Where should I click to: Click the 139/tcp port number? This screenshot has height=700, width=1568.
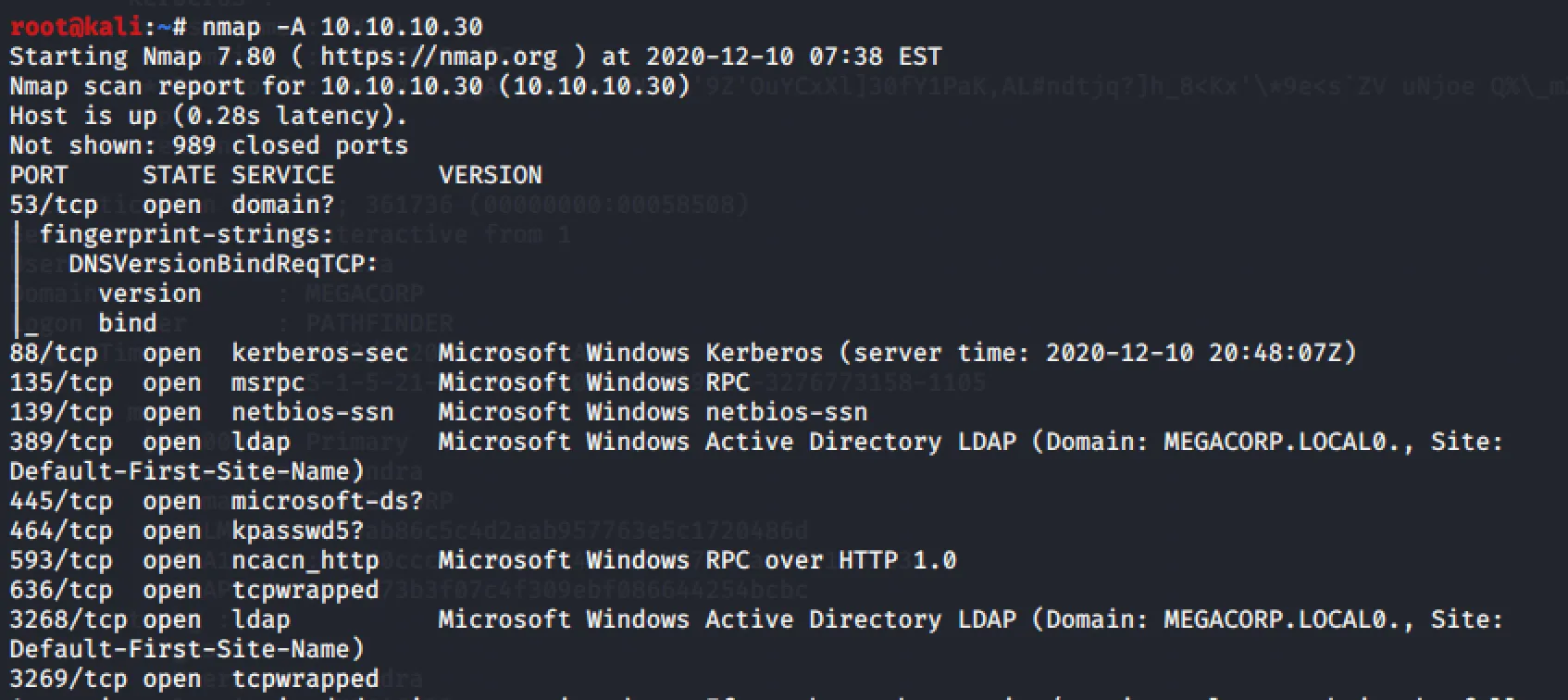(61, 412)
